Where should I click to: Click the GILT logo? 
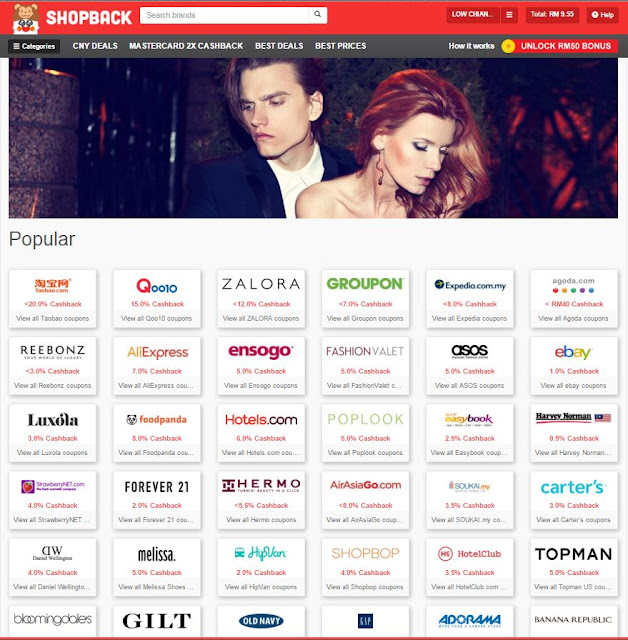(157, 621)
